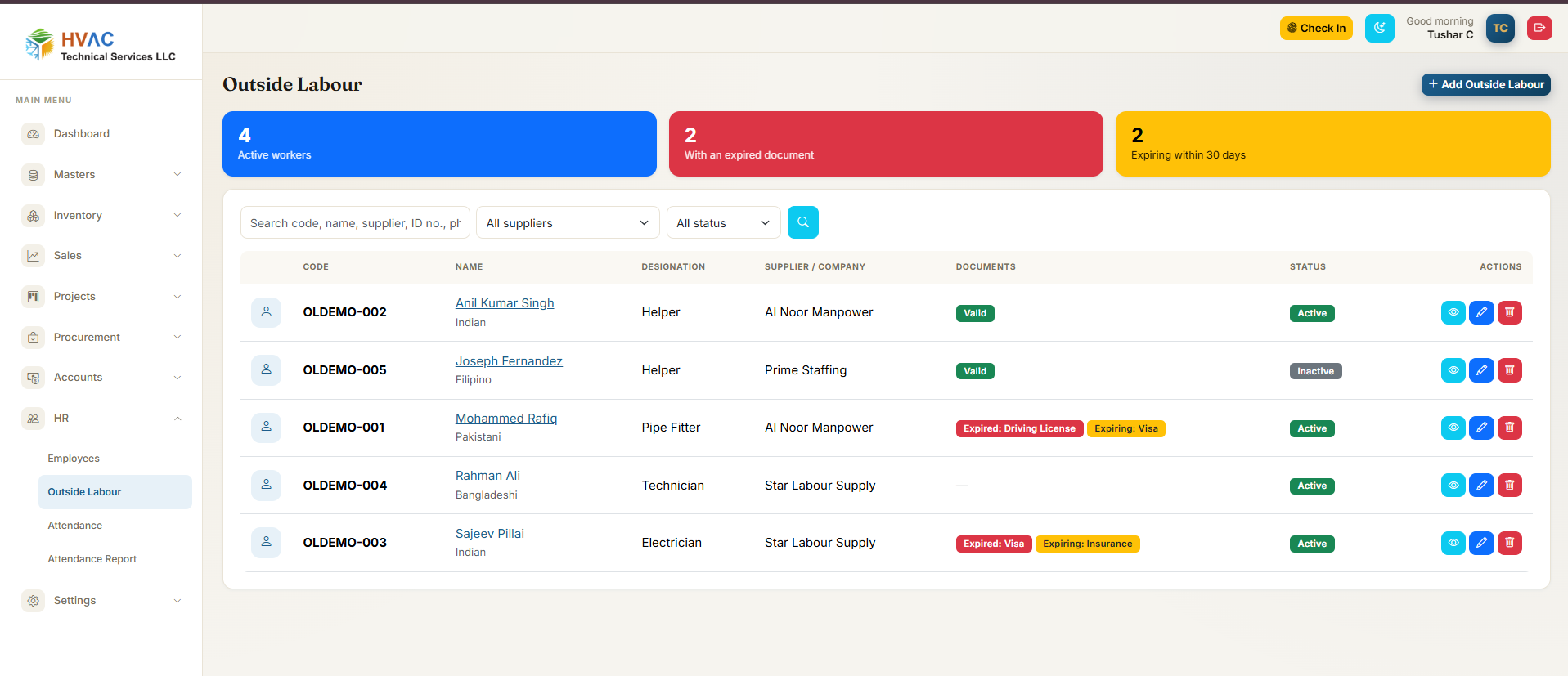
Task: Delete the OLDEMO-004 worker entry
Action: (x=1510, y=486)
